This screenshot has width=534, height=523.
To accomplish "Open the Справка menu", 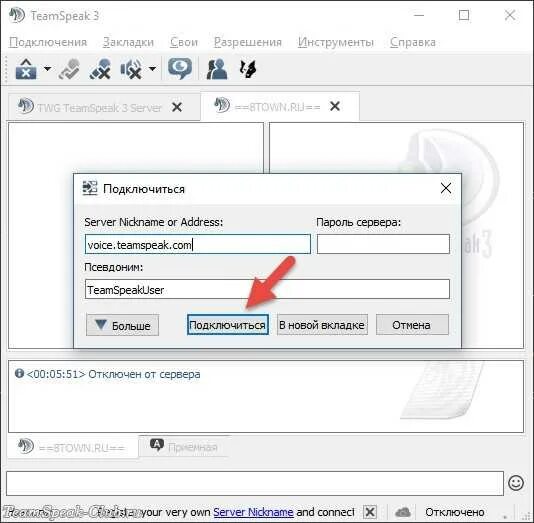I will pos(413,42).
